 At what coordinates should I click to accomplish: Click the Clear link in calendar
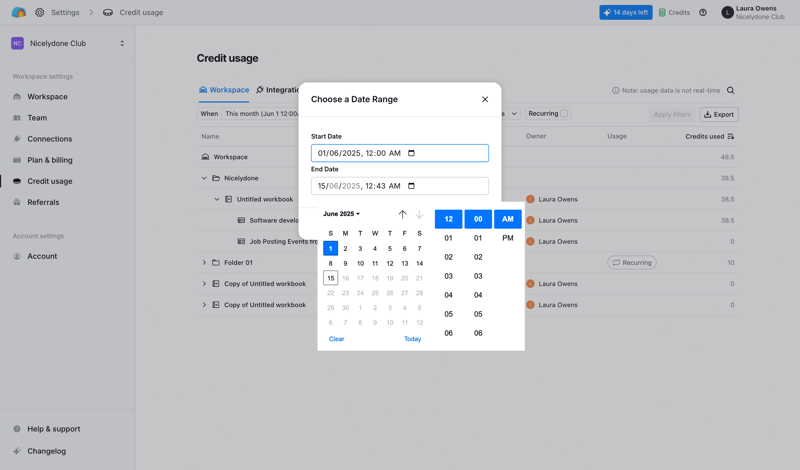[x=336, y=339]
